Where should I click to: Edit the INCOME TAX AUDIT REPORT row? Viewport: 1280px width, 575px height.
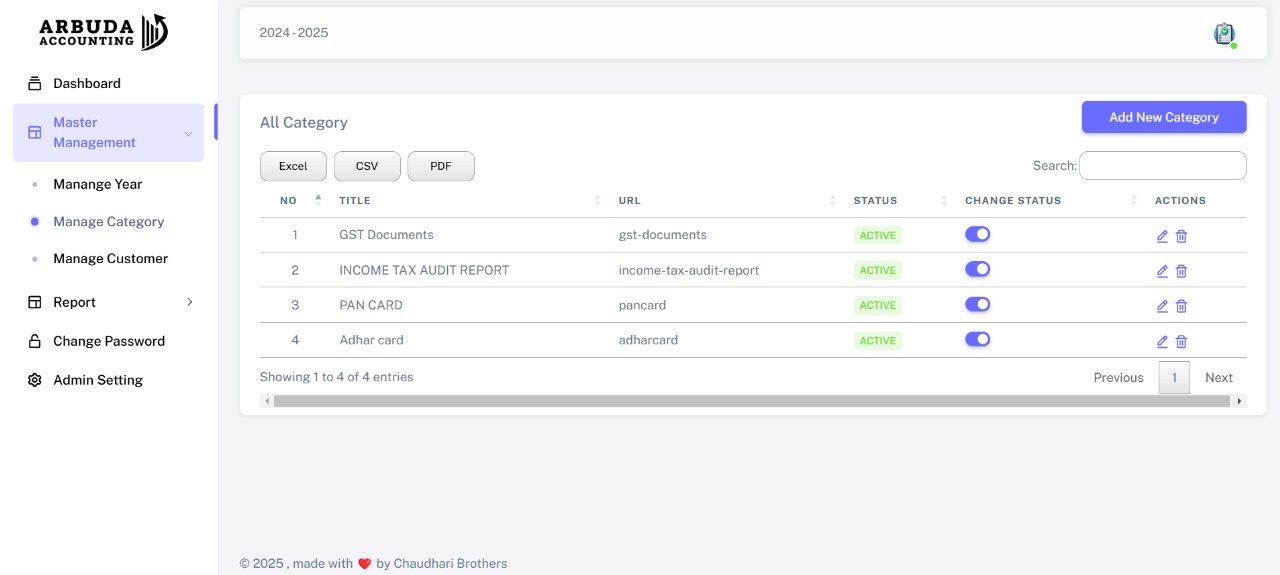pos(1162,271)
